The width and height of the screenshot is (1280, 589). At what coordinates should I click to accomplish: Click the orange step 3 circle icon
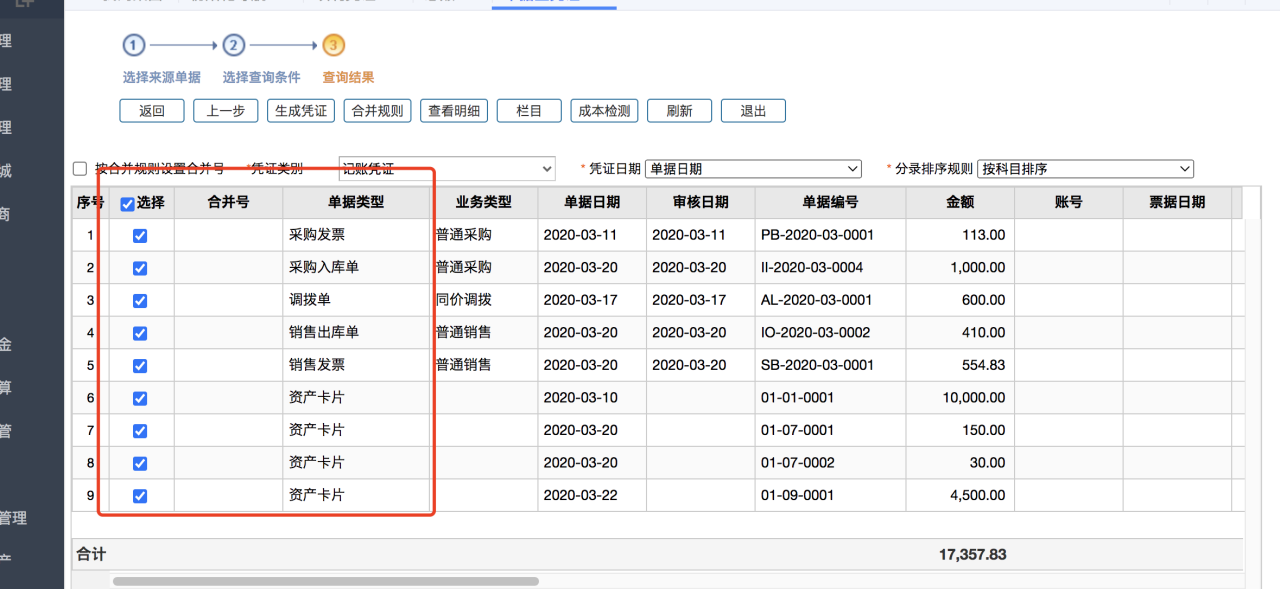click(334, 45)
